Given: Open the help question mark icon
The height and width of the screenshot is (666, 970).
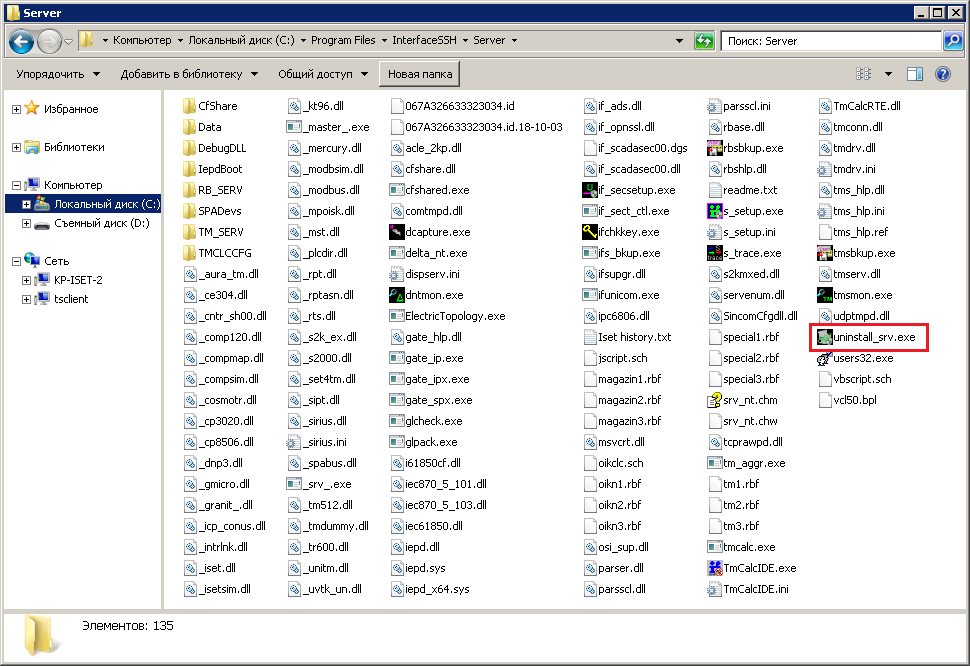Looking at the screenshot, I should pos(942,74).
